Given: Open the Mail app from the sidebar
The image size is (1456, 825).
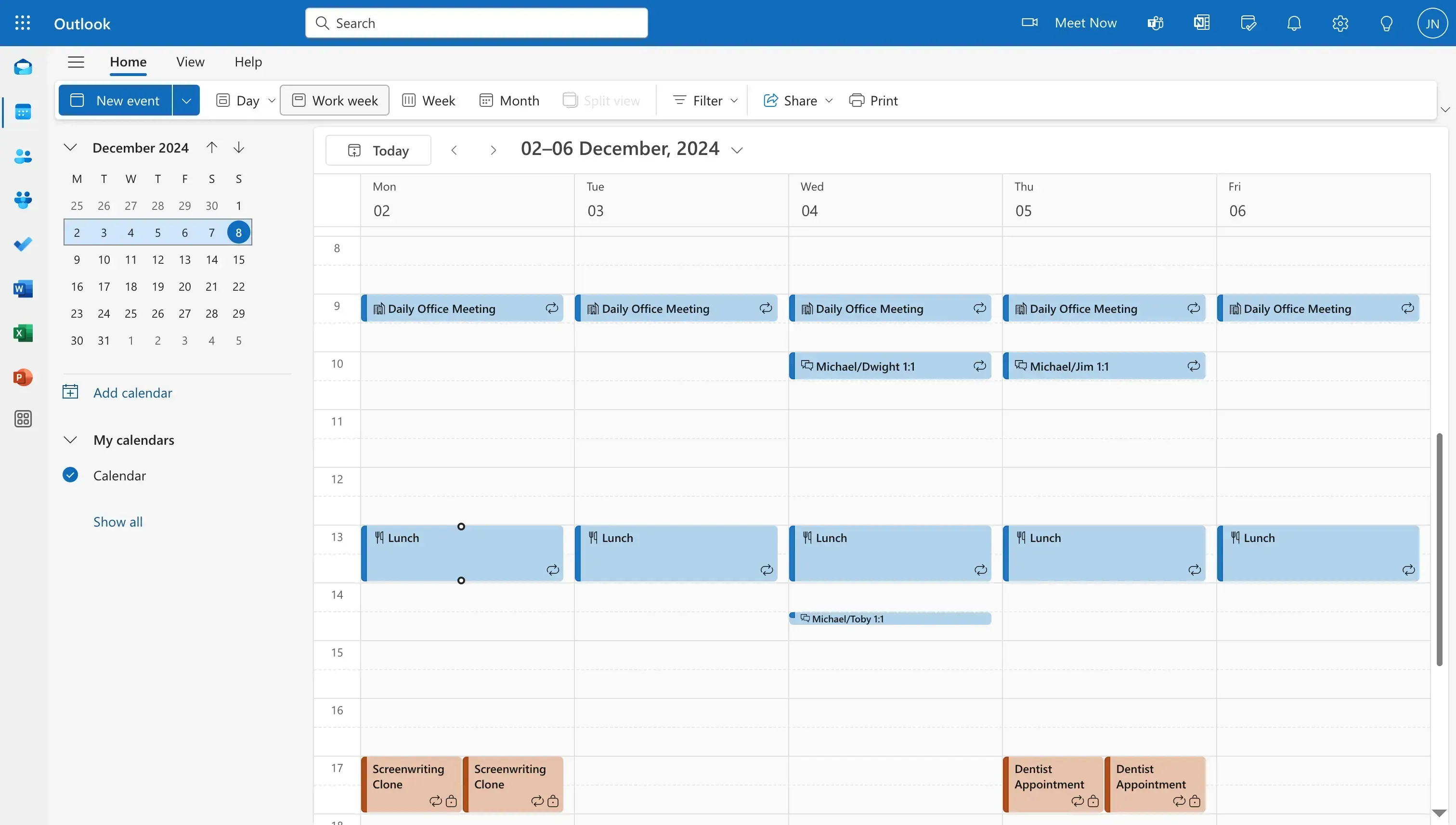Looking at the screenshot, I should tap(23, 67).
